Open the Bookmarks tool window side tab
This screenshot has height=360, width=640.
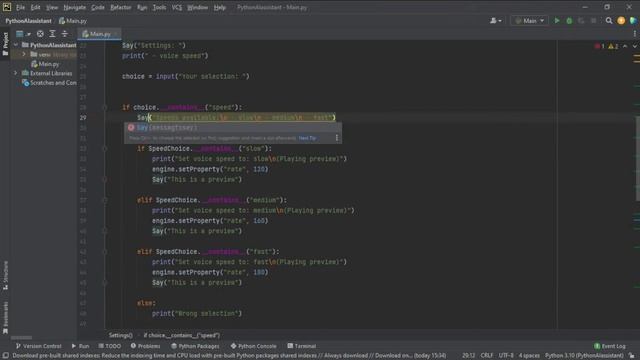(x=5, y=318)
